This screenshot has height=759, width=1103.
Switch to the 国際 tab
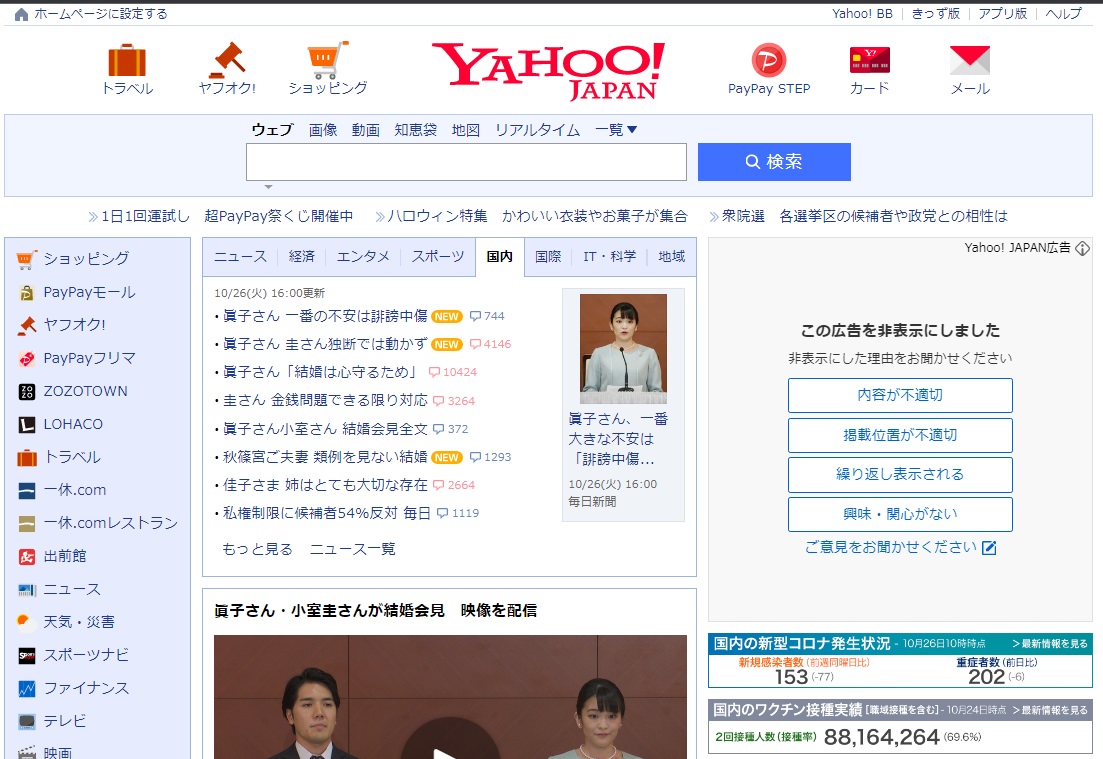point(548,257)
